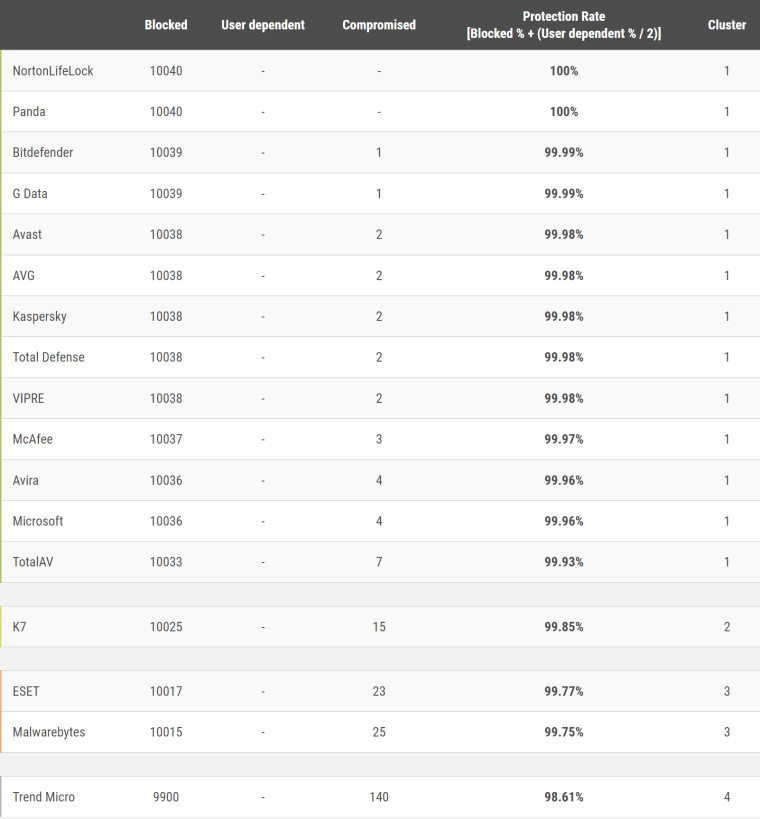Click the Total Defense row label

coord(49,358)
